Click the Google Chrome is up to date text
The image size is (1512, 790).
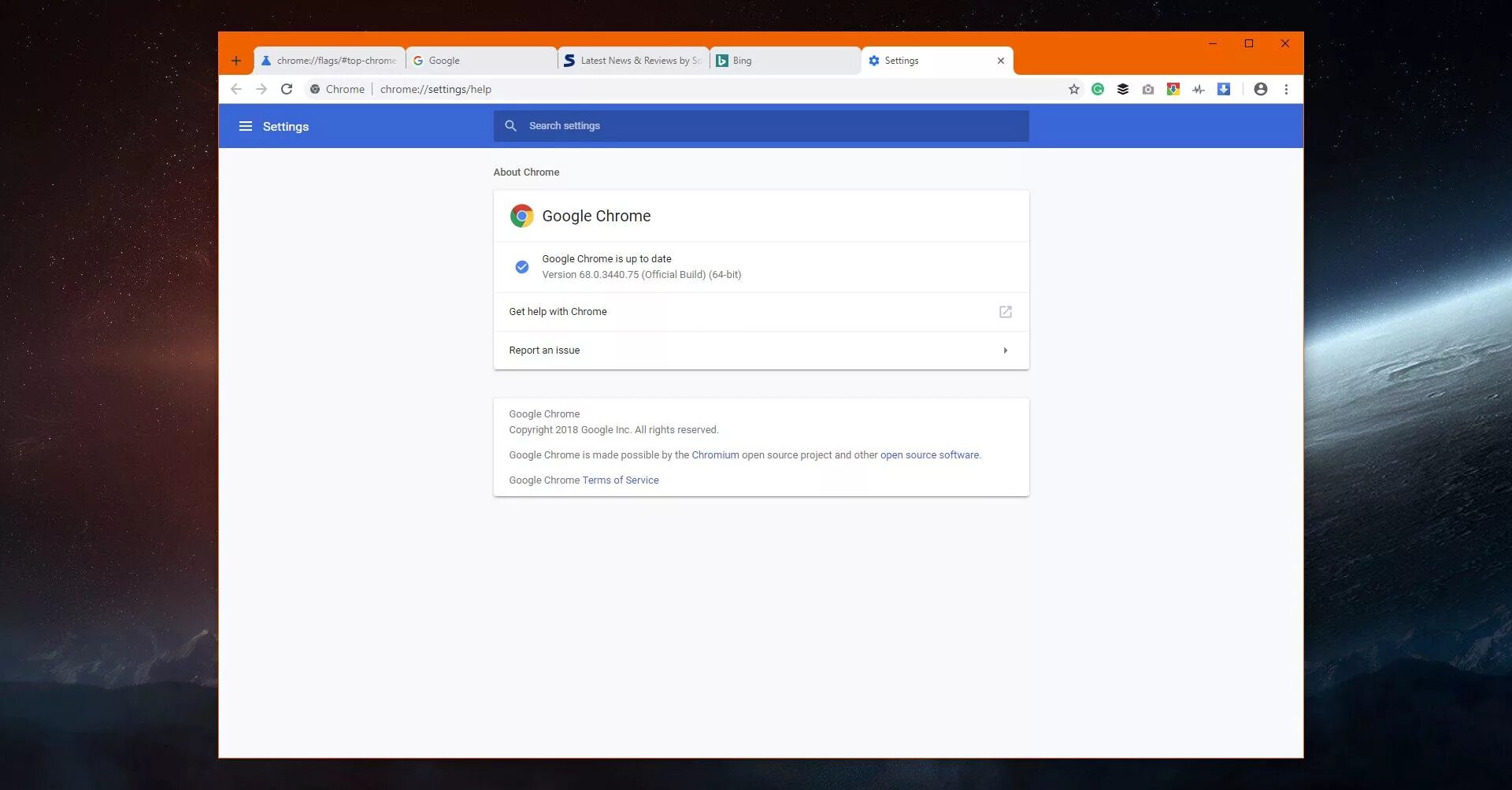(606, 259)
